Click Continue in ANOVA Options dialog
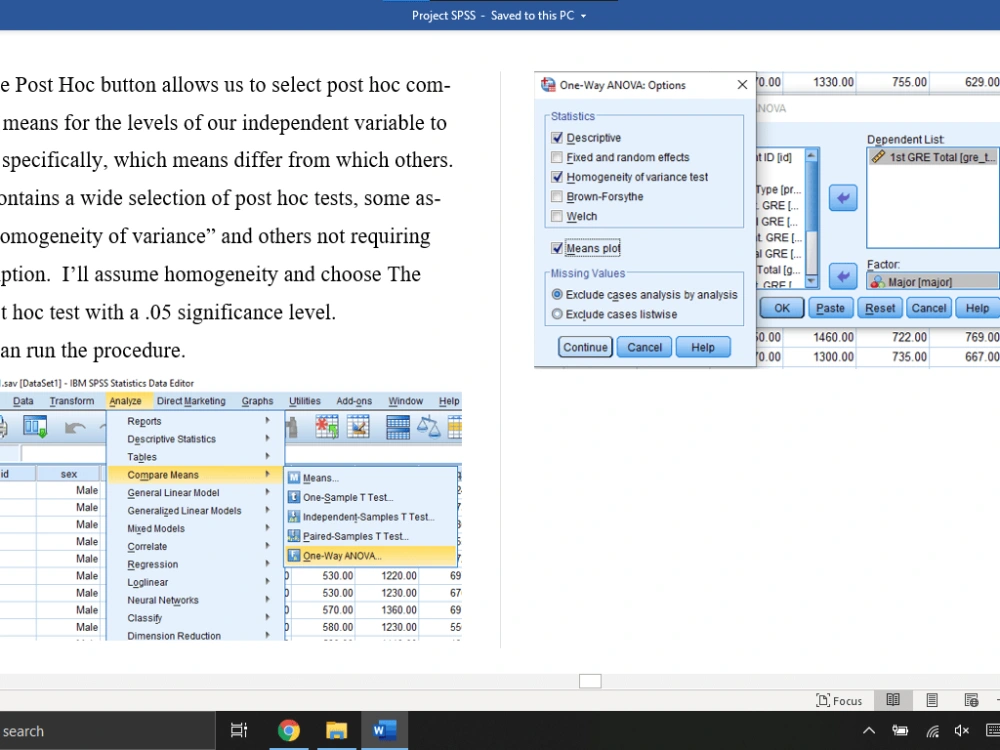Image resolution: width=1000 pixels, height=750 pixels. pos(585,347)
